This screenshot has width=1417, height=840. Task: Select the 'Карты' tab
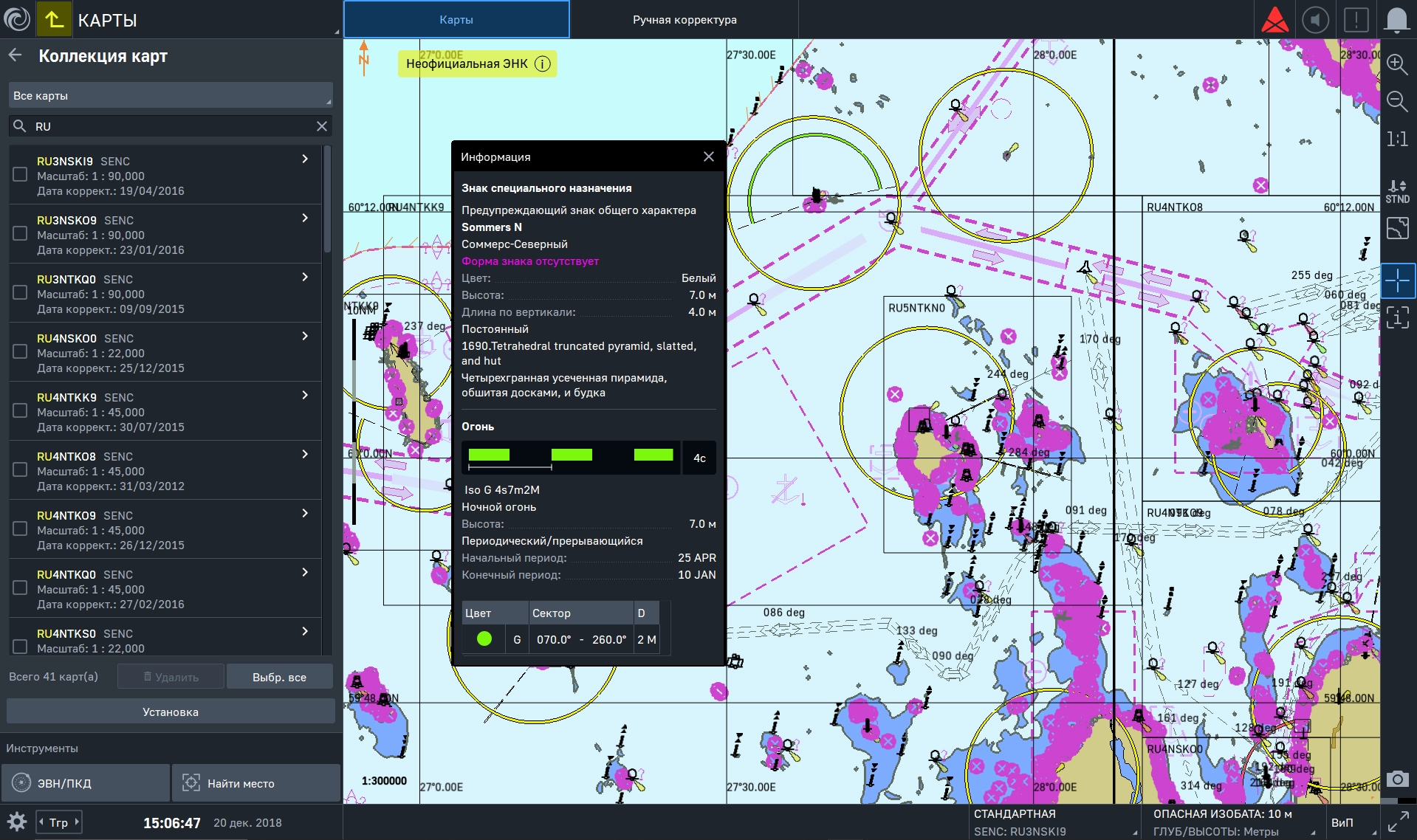456,20
